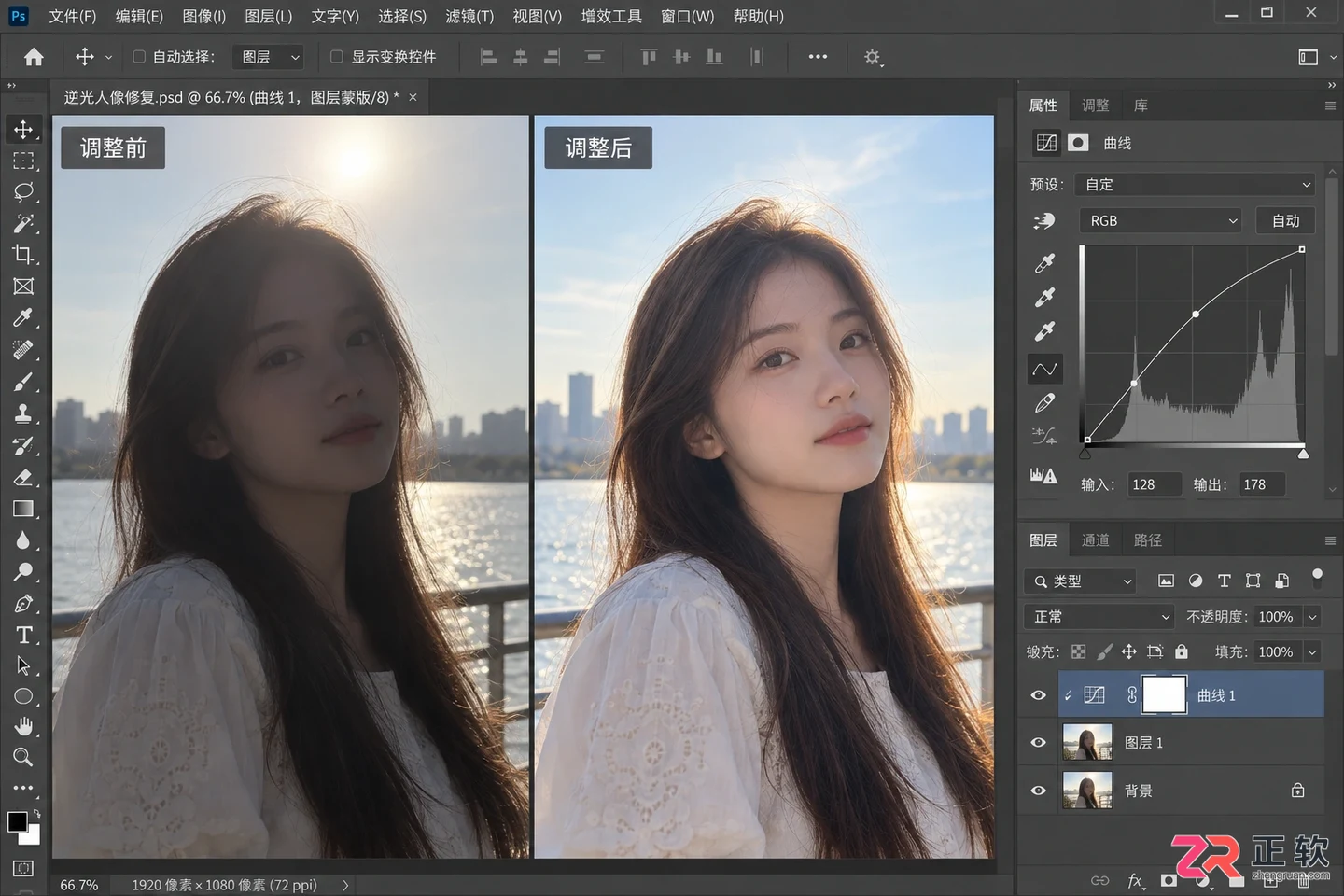Image resolution: width=1344 pixels, height=896 pixels.
Task: Close the 逆光人像修复.psd document tab
Action: click(413, 97)
